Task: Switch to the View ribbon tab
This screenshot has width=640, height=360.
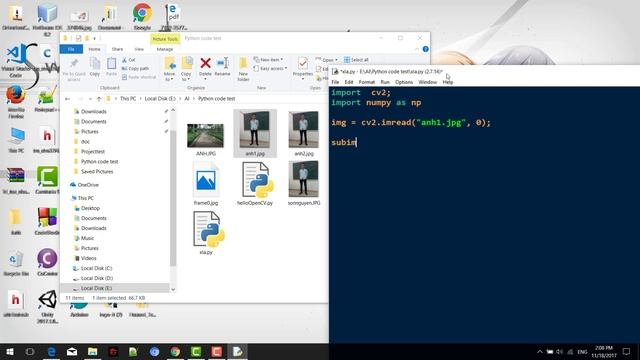Action: [139, 49]
